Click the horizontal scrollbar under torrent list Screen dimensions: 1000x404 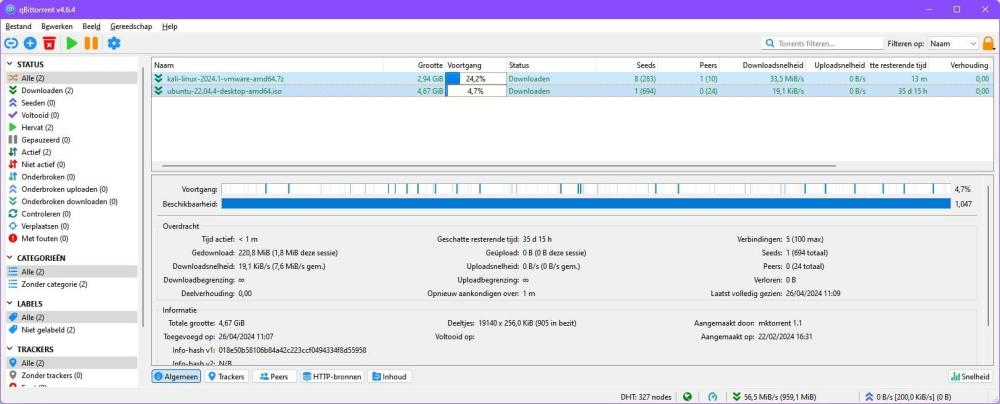499,166
